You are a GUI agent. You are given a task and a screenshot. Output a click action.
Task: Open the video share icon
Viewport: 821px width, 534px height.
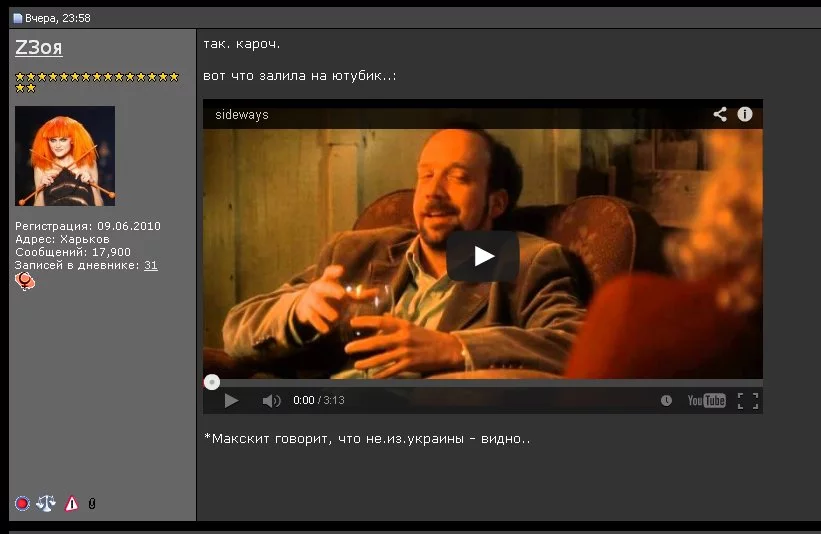click(720, 114)
